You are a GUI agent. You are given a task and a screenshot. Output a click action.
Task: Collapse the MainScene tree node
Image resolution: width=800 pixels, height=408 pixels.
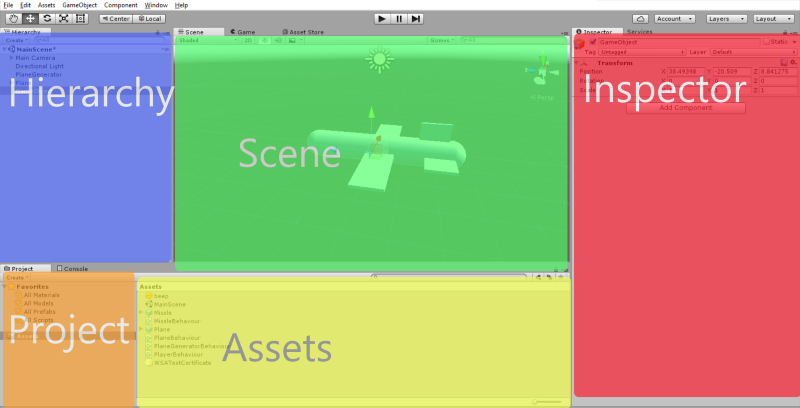click(x=5, y=49)
